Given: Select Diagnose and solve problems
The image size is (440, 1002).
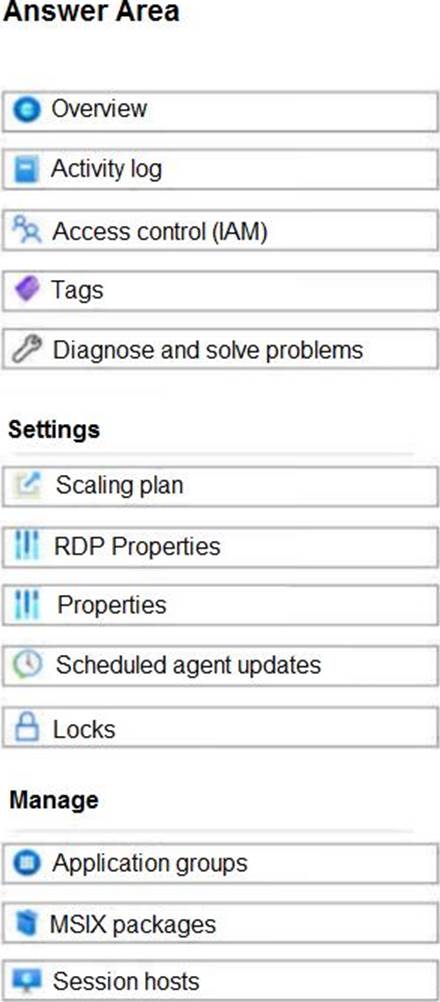Looking at the screenshot, I should pos(220,350).
